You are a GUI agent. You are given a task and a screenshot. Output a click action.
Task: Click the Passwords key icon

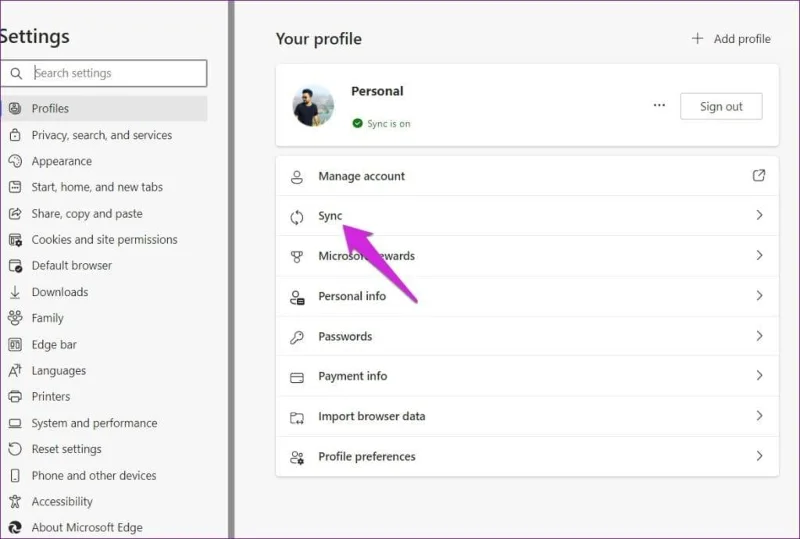coord(296,337)
